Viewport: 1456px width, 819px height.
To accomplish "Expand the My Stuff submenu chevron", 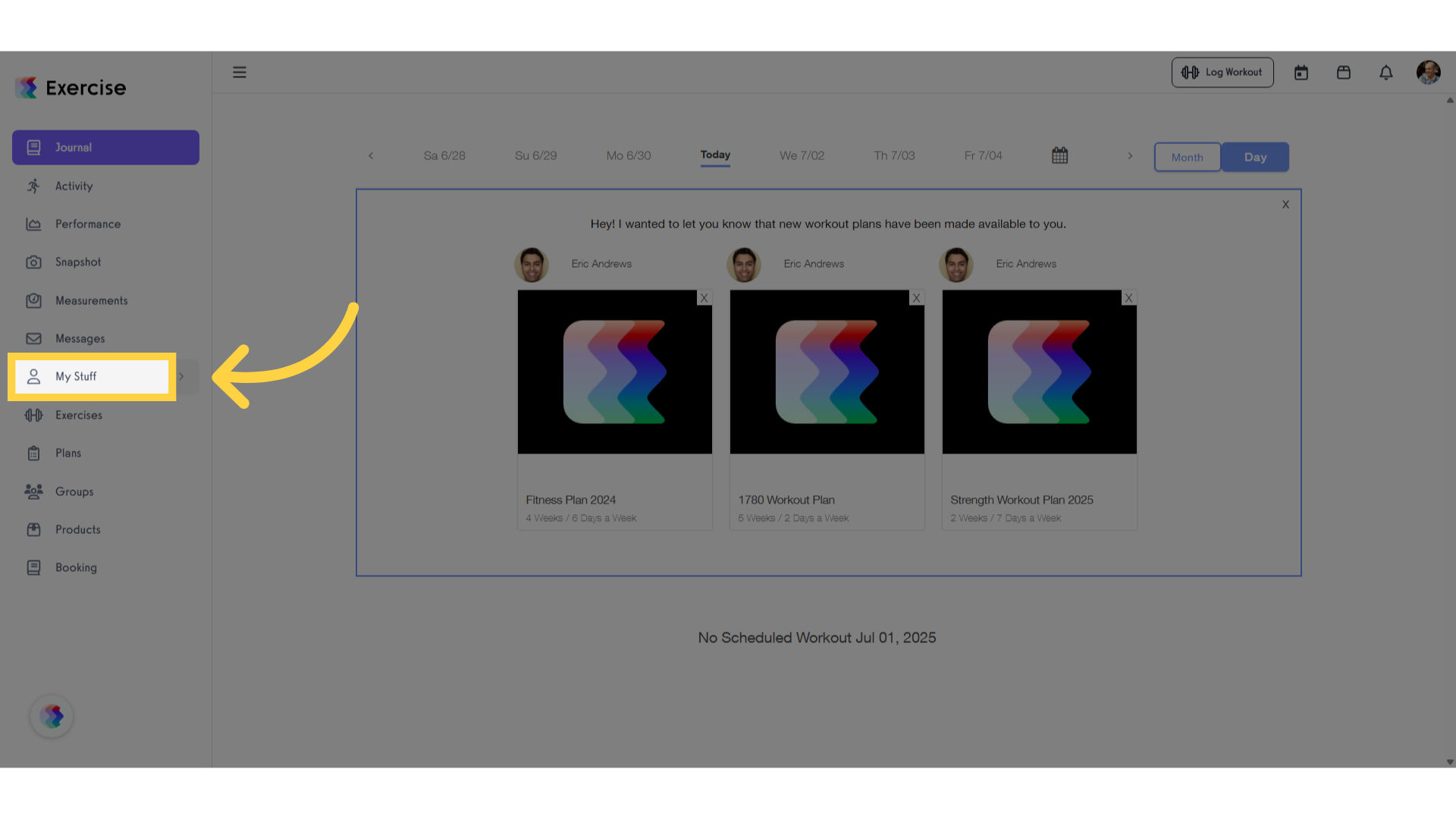I will pos(181,376).
